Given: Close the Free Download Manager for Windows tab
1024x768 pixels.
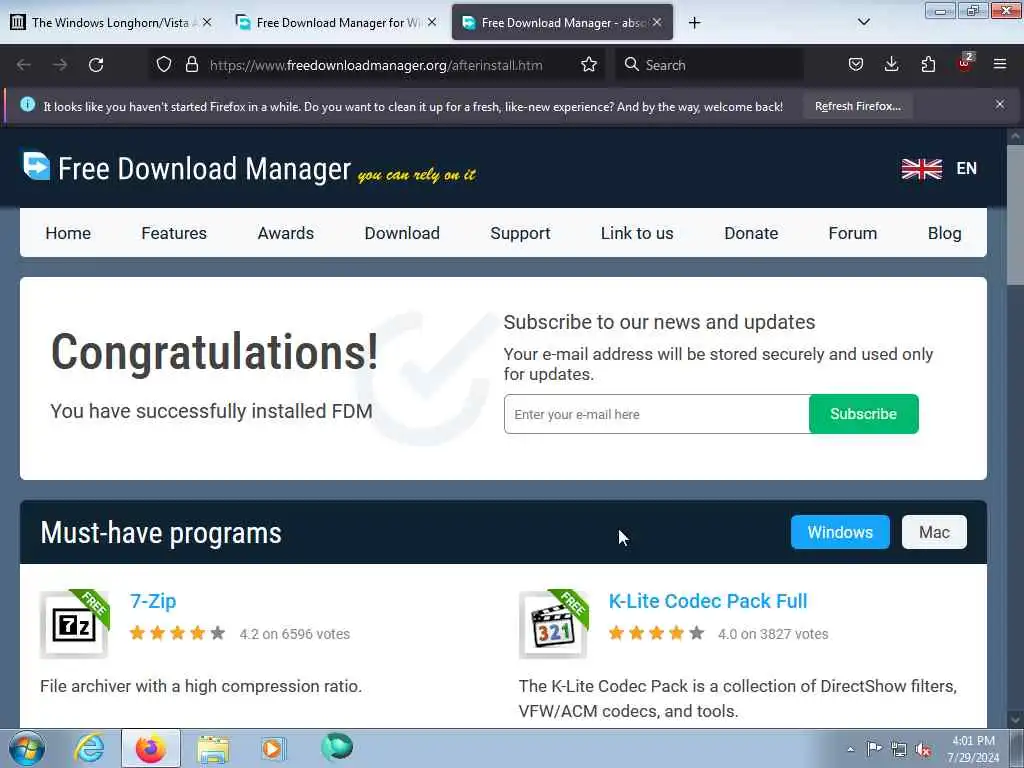Looking at the screenshot, I should click(432, 22).
